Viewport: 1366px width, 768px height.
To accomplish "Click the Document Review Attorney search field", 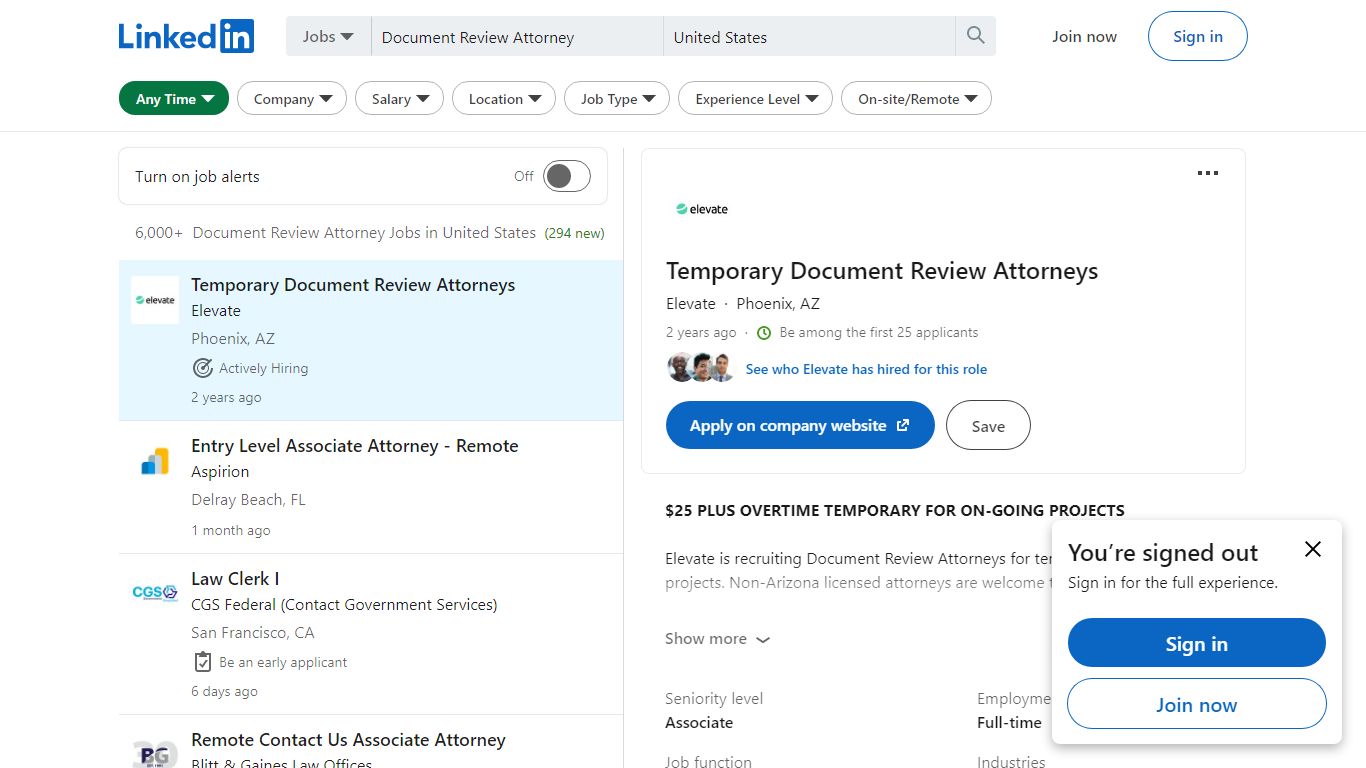I will click(517, 37).
